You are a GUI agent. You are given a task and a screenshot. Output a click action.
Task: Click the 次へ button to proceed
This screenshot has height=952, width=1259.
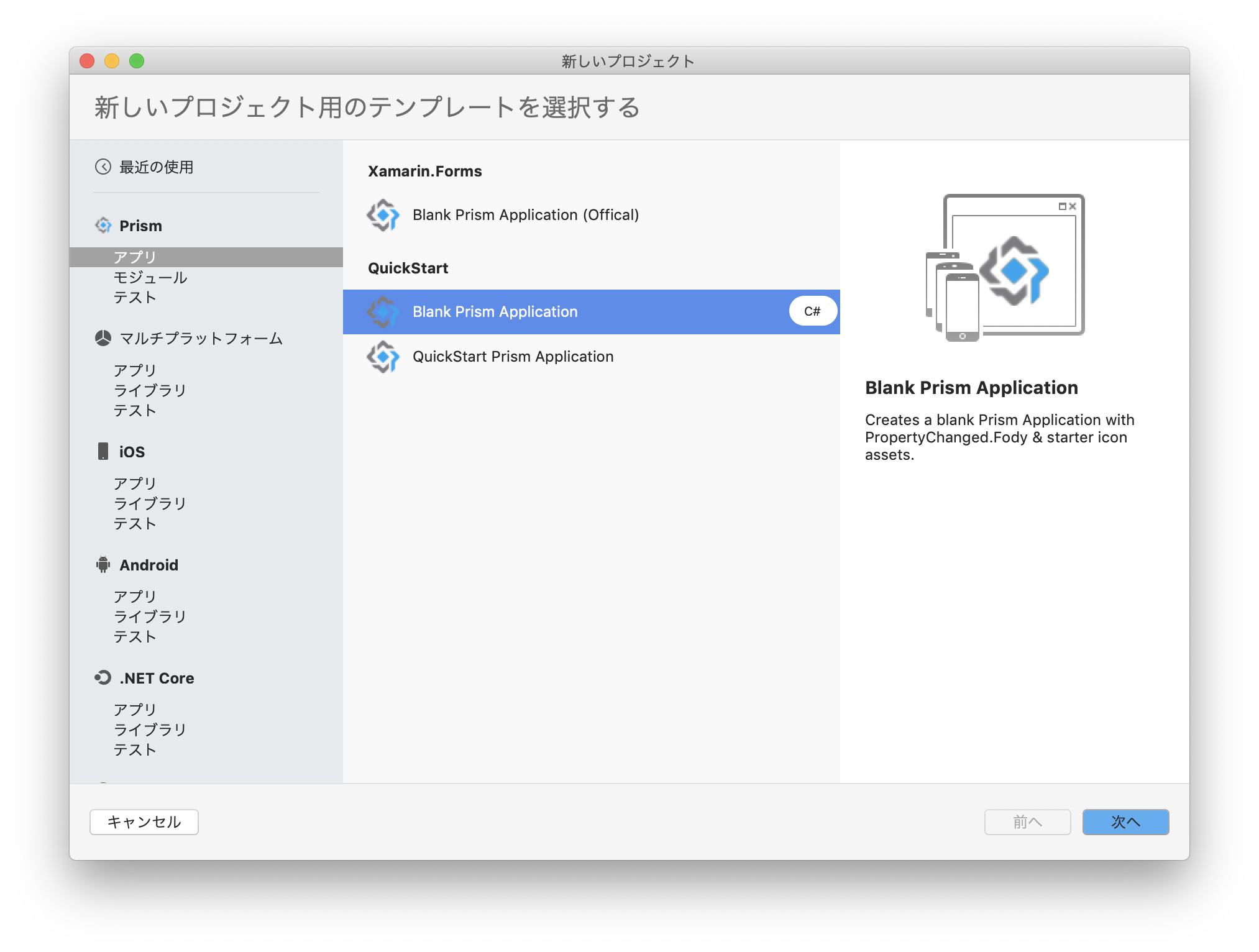[x=1125, y=822]
